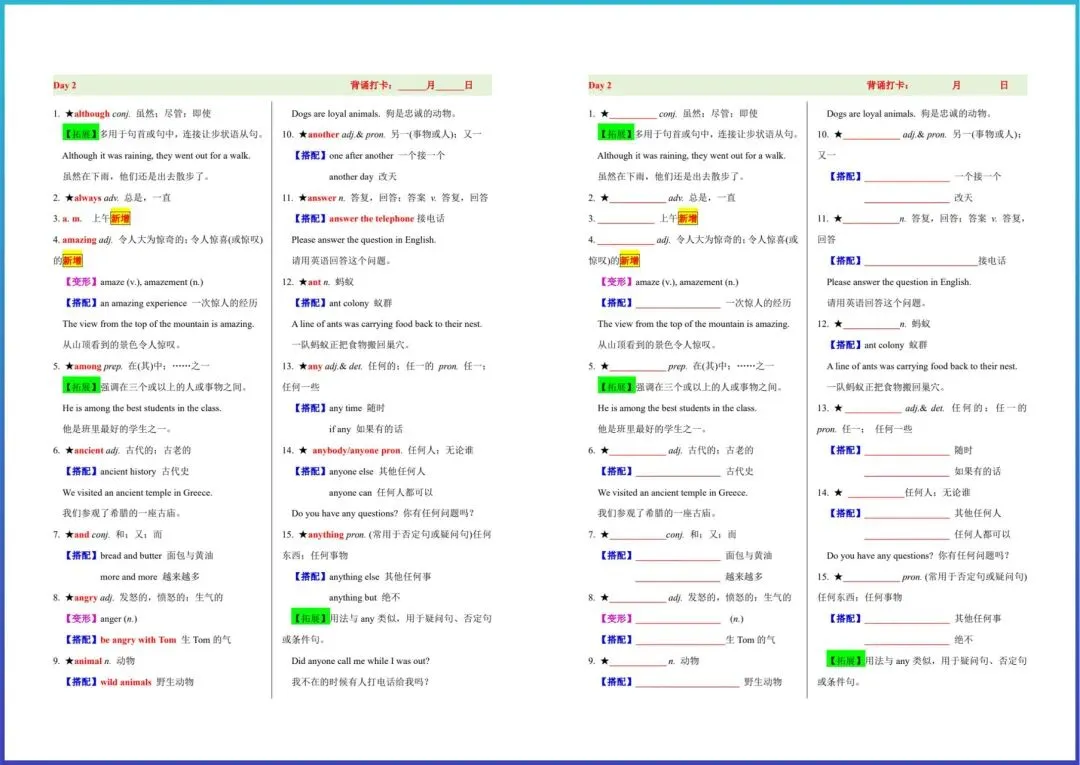The width and height of the screenshot is (1080, 765).
Task: Click the red phrase "be angry with Tom"
Action: 138,640
